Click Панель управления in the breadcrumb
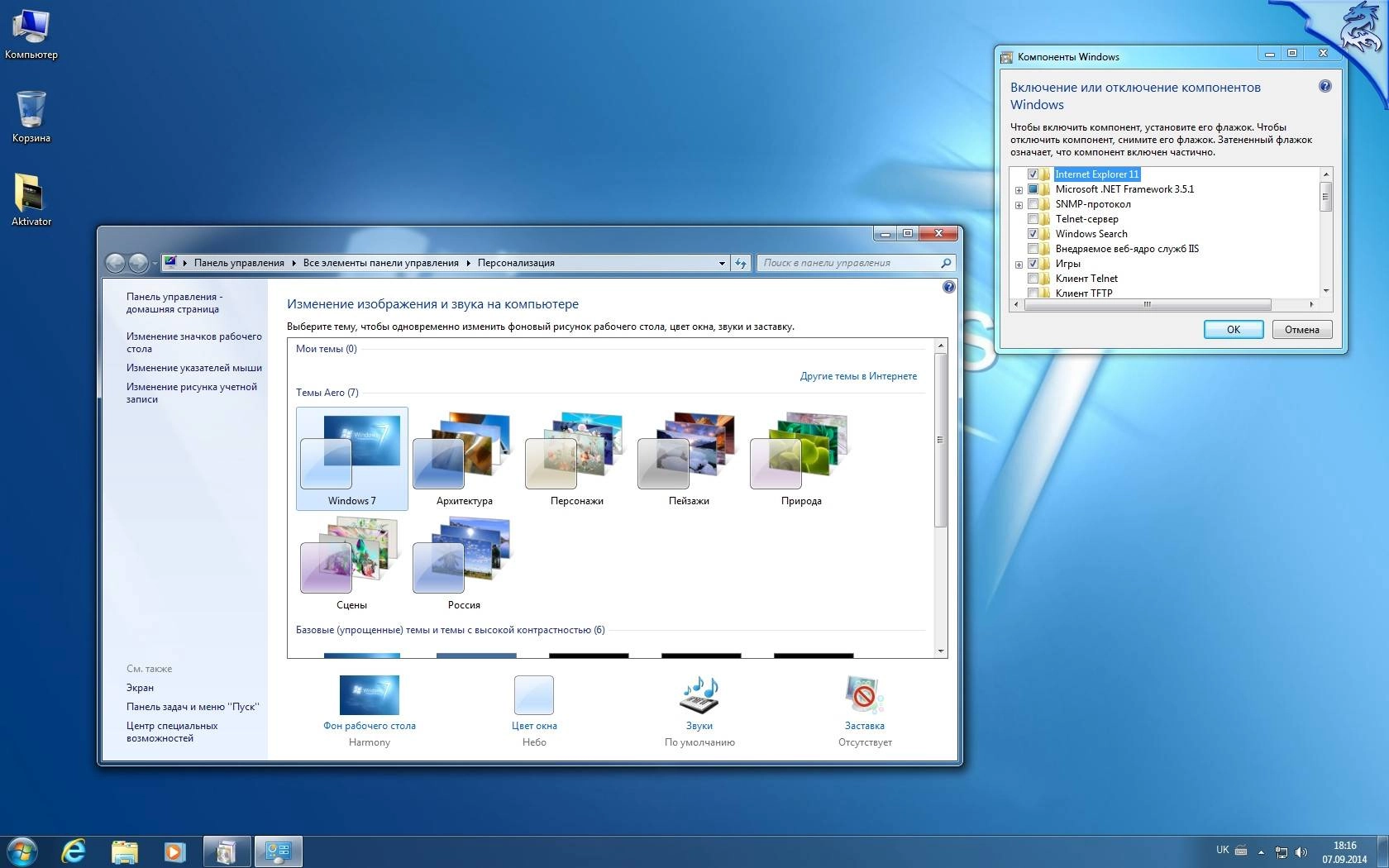Image resolution: width=1389 pixels, height=868 pixels. [239, 263]
